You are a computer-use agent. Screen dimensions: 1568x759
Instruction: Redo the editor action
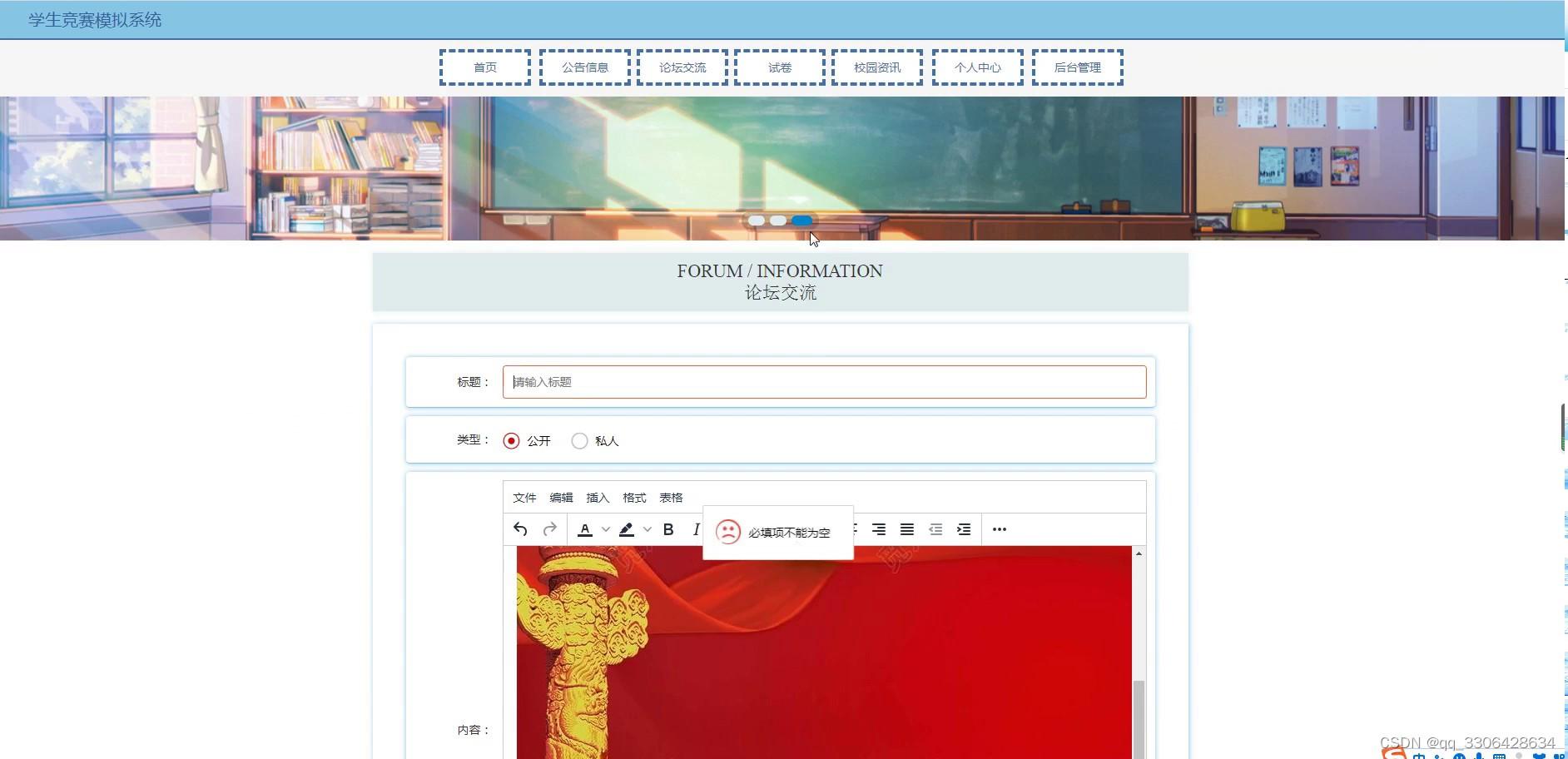click(549, 529)
